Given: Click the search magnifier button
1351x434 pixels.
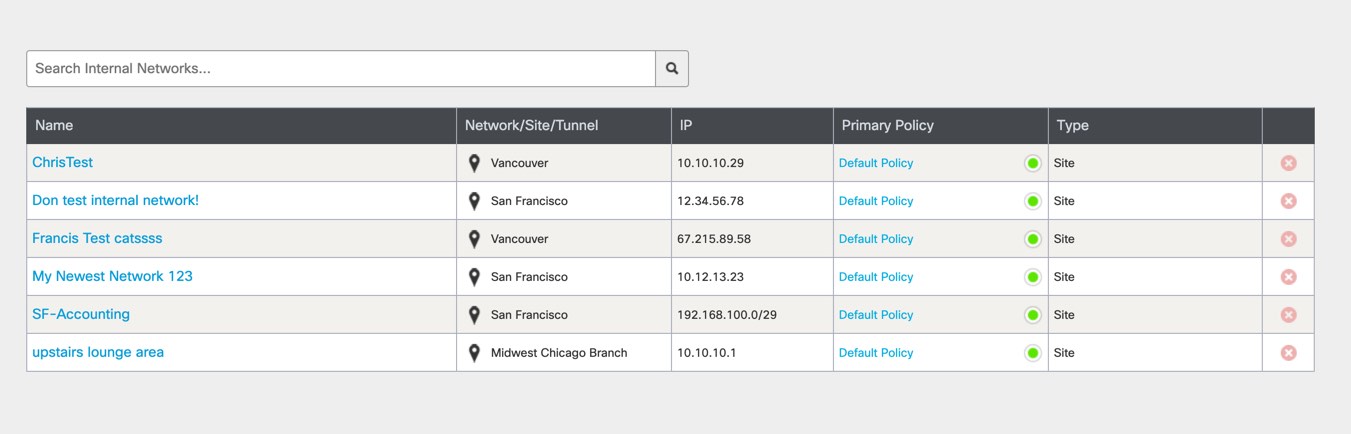Looking at the screenshot, I should [x=672, y=69].
